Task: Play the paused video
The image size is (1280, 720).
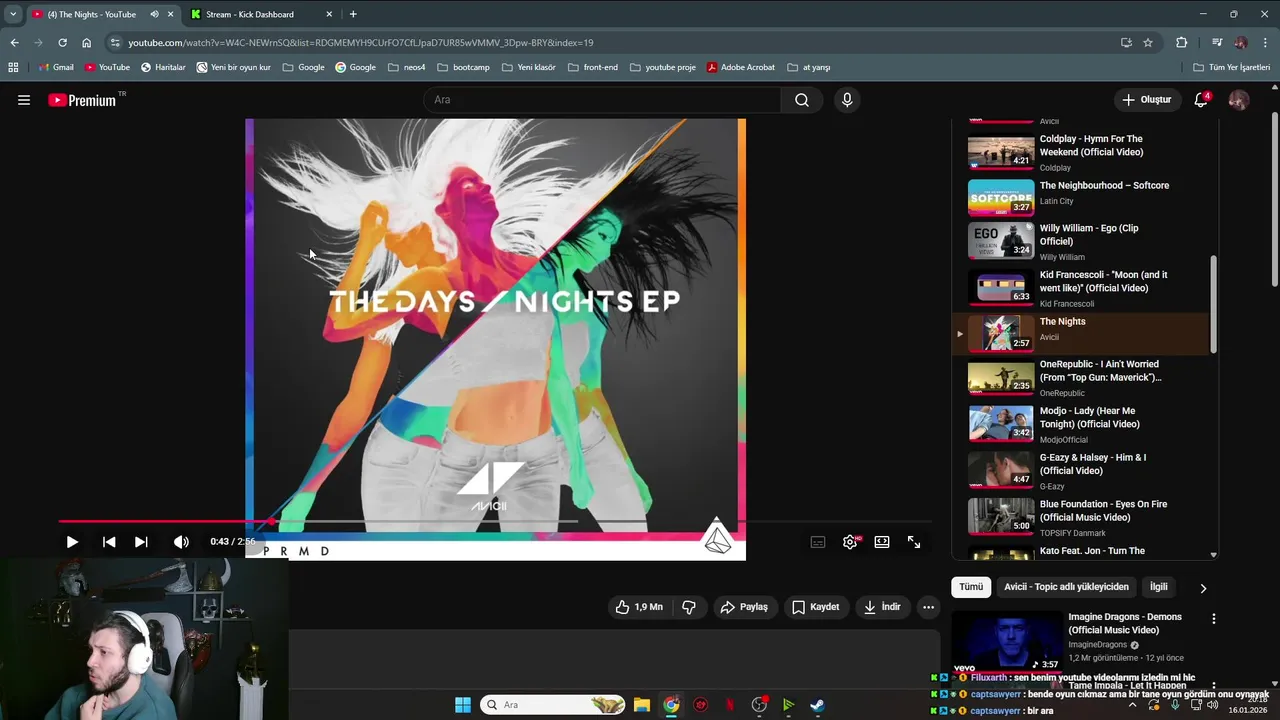Action: point(72,542)
